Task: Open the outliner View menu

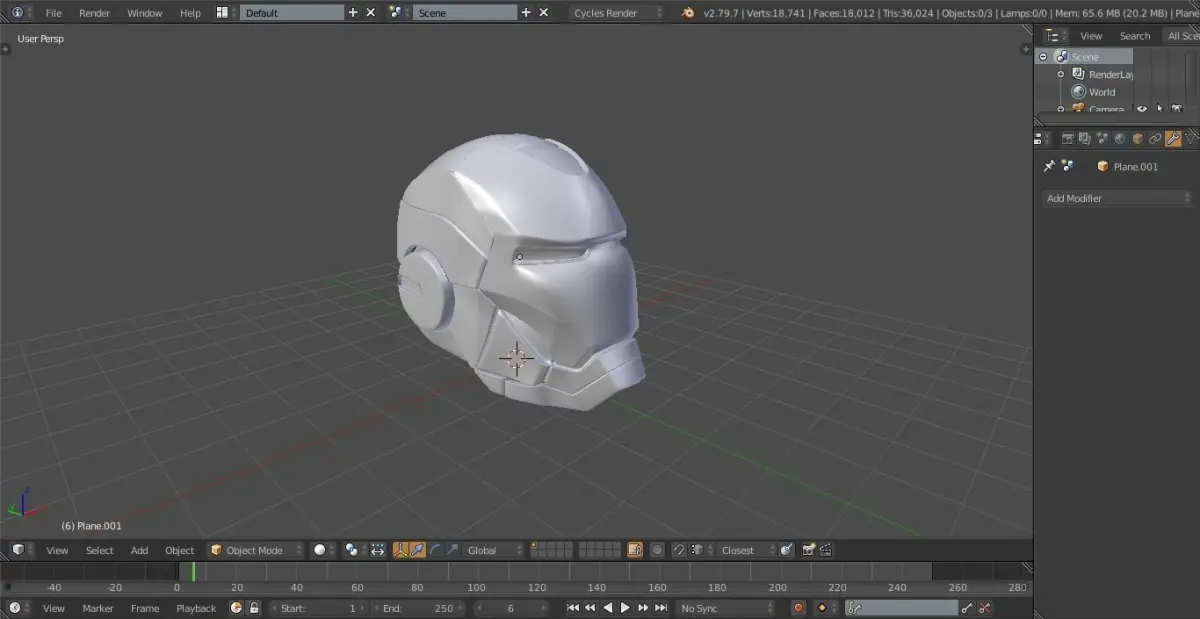Action: (x=1091, y=36)
